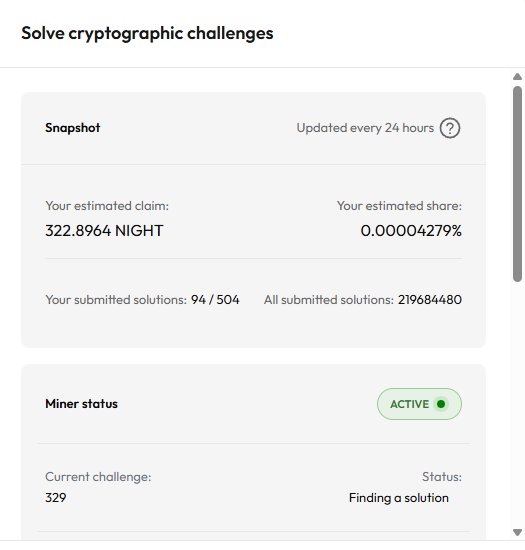Click the Miner status section heading
This screenshot has width=525, height=550.
click(x=81, y=404)
